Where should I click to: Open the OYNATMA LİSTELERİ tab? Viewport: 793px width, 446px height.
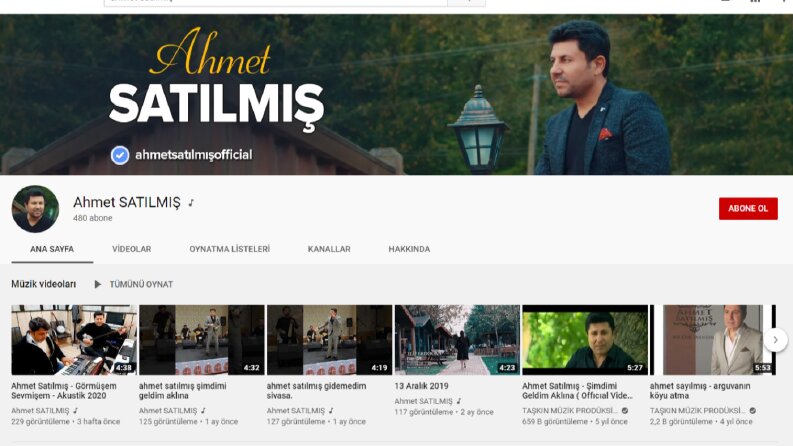coord(230,249)
